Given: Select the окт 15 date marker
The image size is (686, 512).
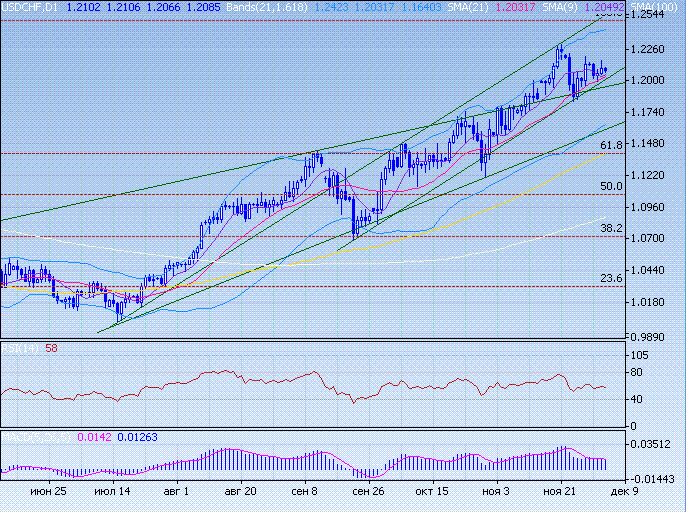Looking at the screenshot, I should pyautogui.click(x=431, y=492).
